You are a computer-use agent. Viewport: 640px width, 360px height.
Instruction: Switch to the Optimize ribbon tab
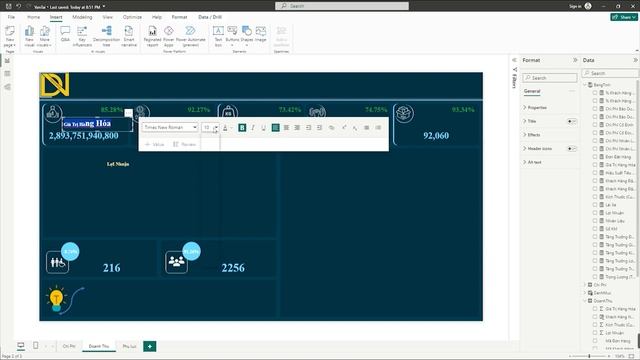click(132, 17)
